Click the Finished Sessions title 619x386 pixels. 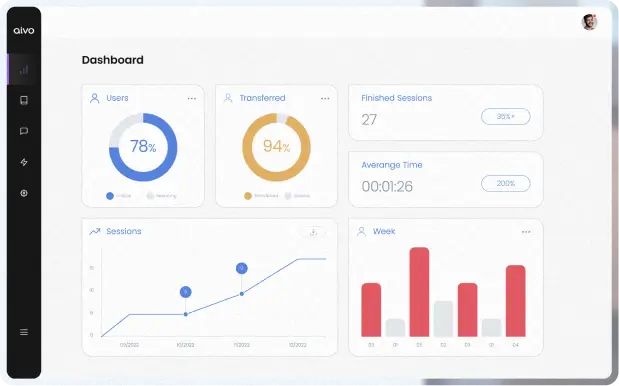396,98
